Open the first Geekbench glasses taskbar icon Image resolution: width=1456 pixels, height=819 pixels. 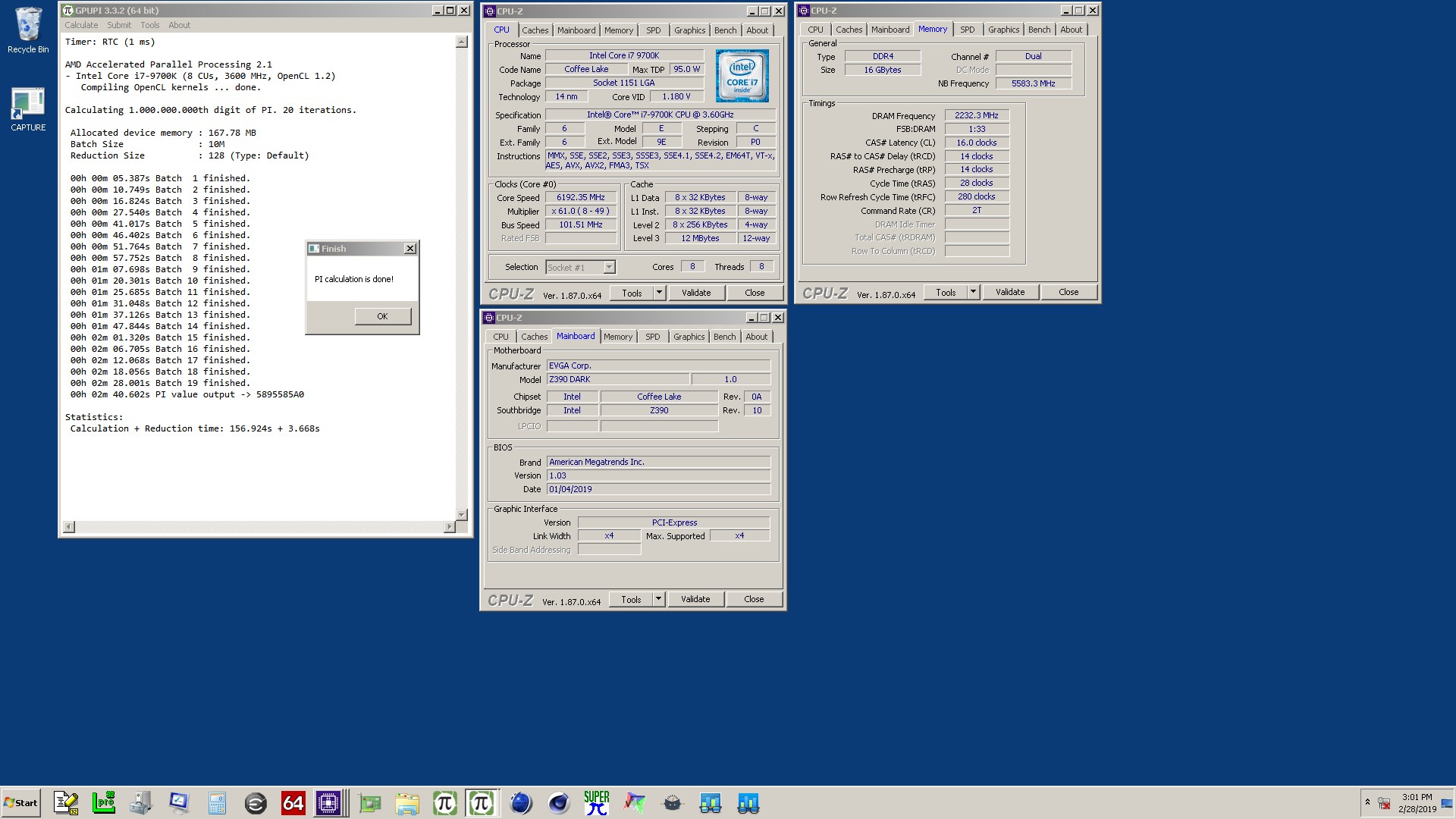711,803
